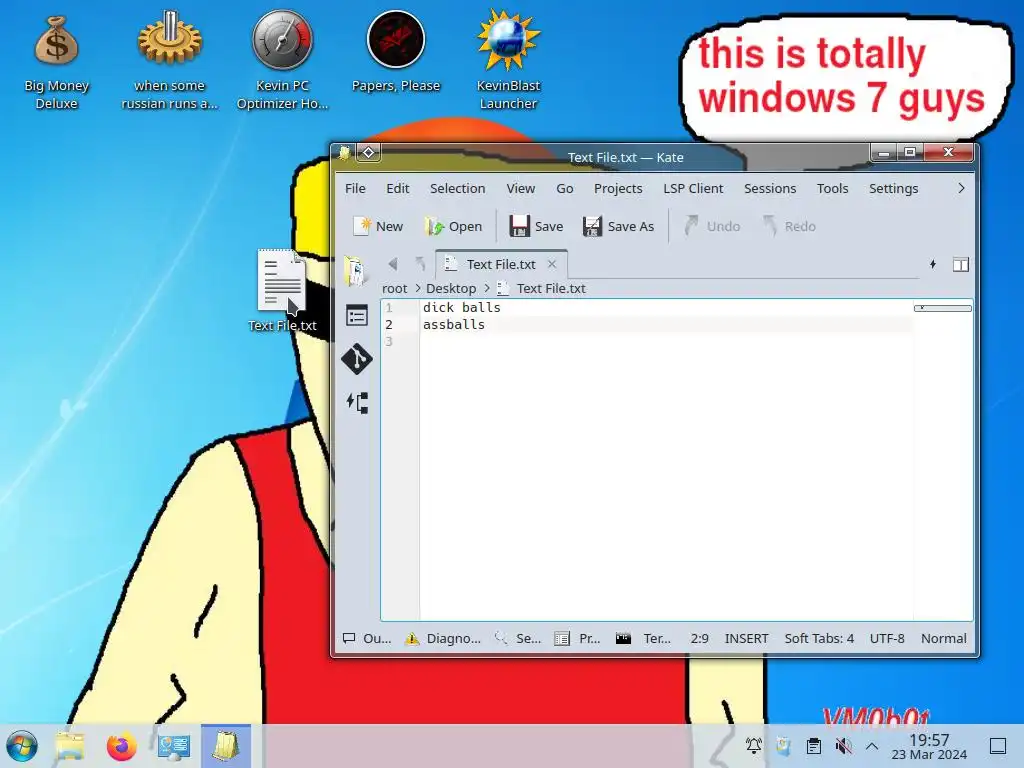The height and width of the screenshot is (768, 1024).
Task: Expand hidden system tray icons arrow
Action: [x=872, y=746]
